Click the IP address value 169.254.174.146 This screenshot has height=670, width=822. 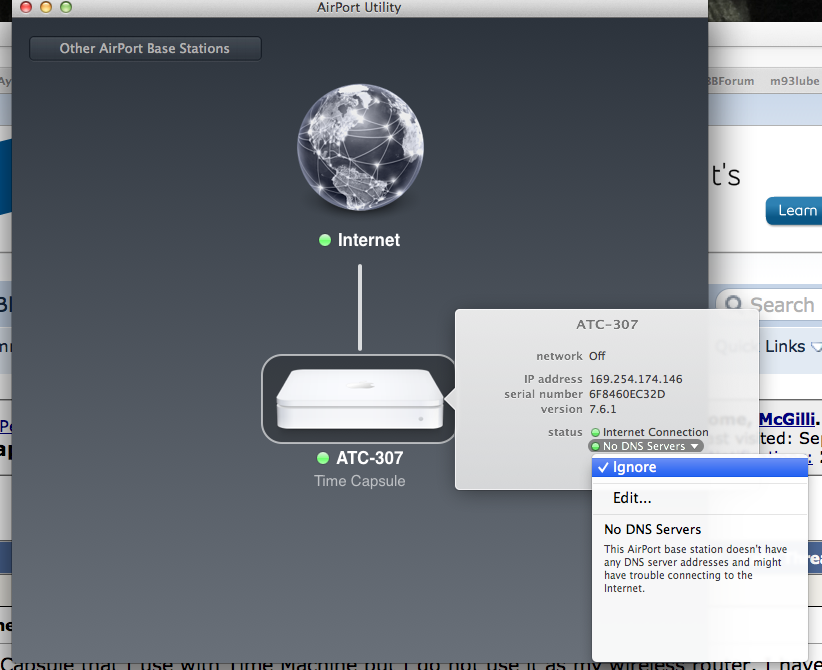click(635, 379)
